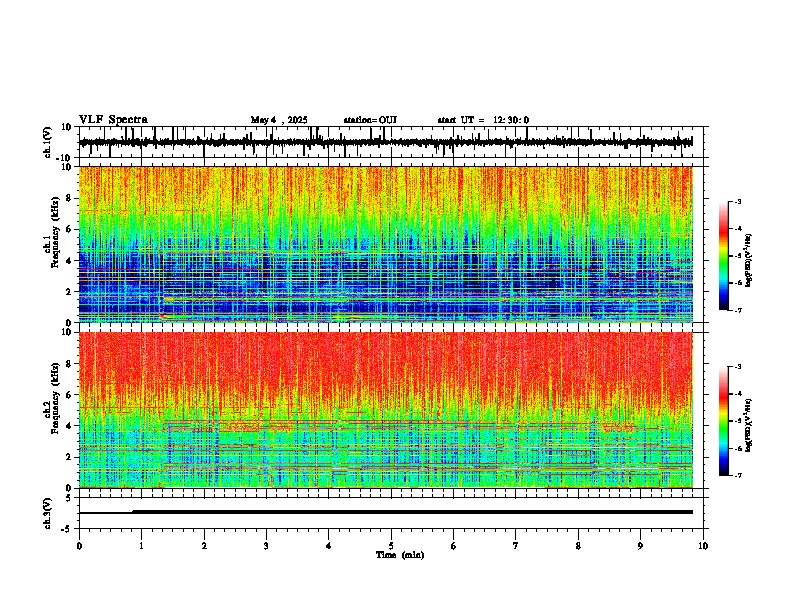Click the time axis tick label "9"

coord(640,546)
